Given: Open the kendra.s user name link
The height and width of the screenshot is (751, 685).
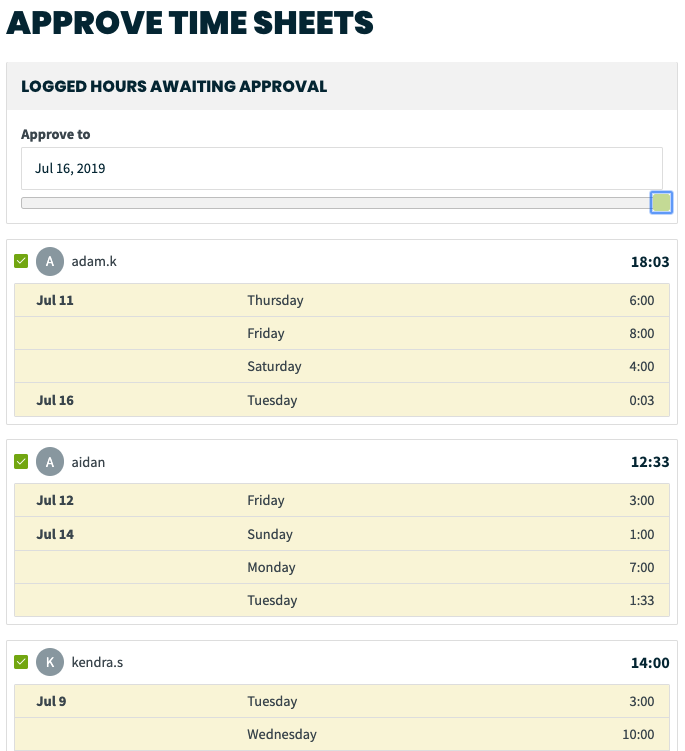Looking at the screenshot, I should [x=97, y=662].
